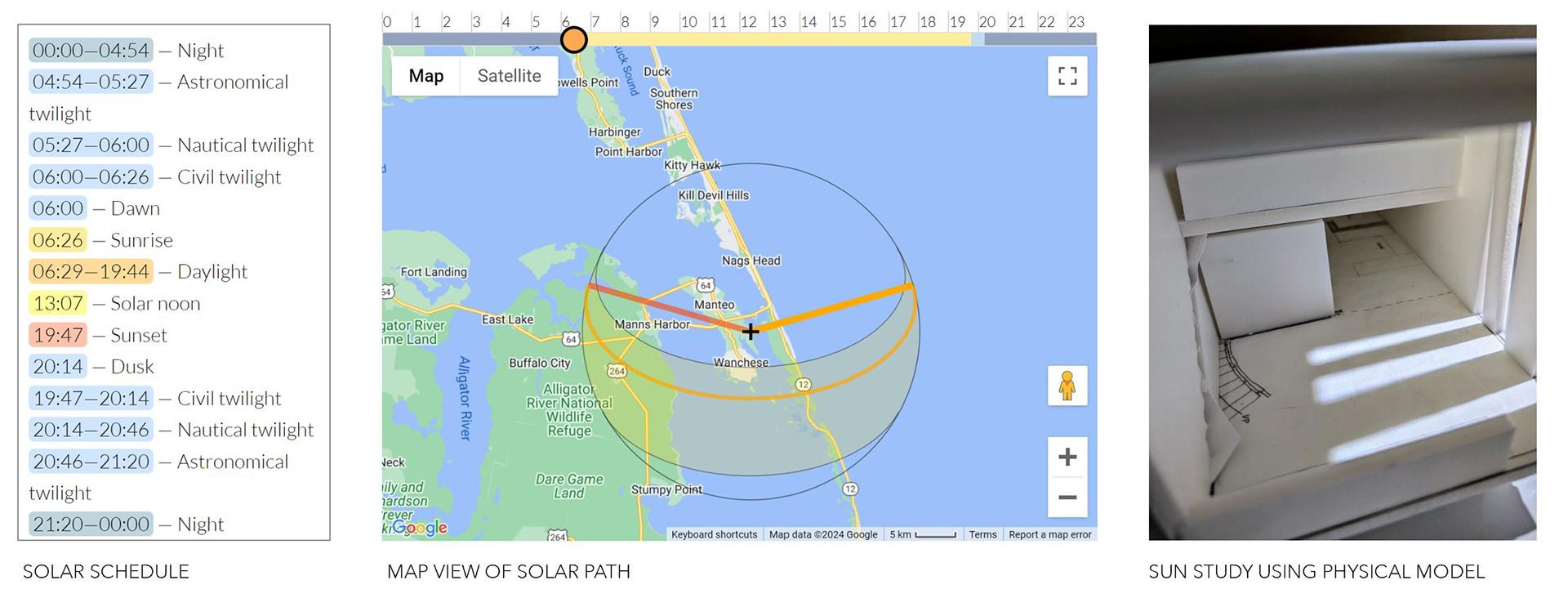Click the red sunset direction line
The image size is (1568, 598).
pos(668,307)
